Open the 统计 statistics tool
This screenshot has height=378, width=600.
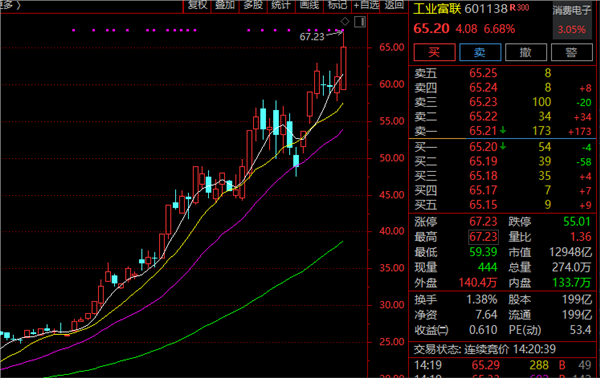point(281,5)
